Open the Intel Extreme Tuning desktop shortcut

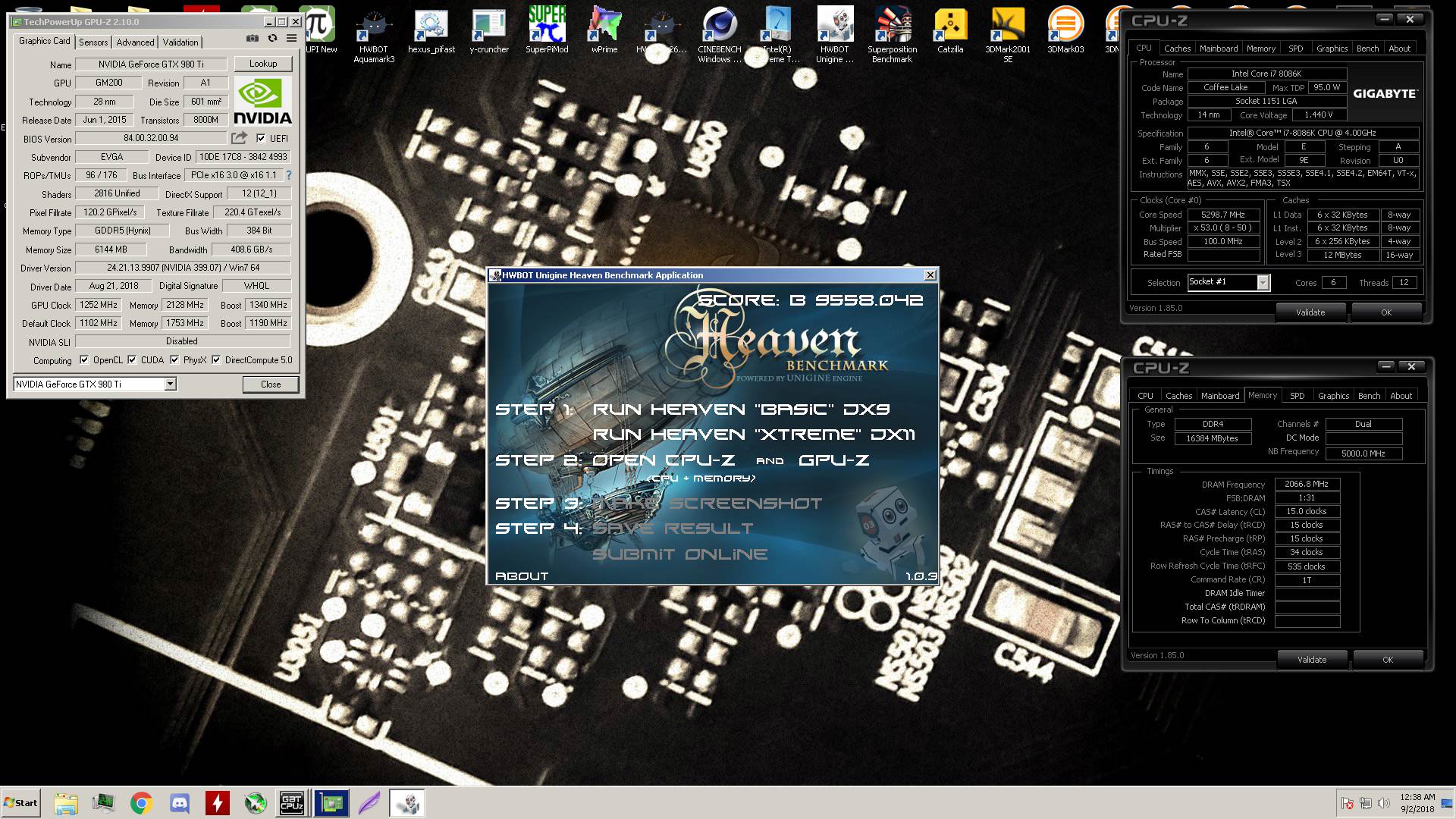pos(777,34)
